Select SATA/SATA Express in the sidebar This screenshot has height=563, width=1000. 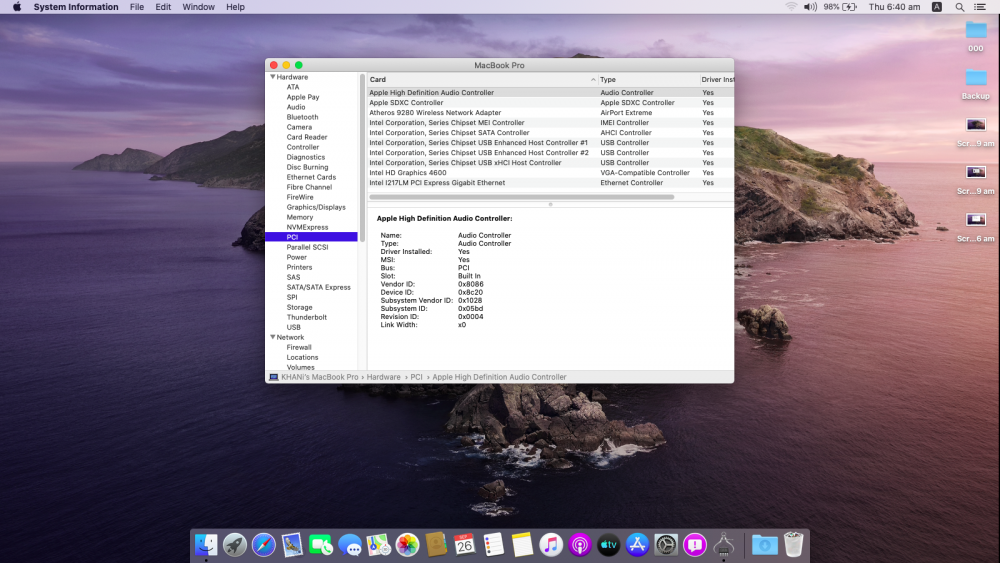(x=318, y=287)
